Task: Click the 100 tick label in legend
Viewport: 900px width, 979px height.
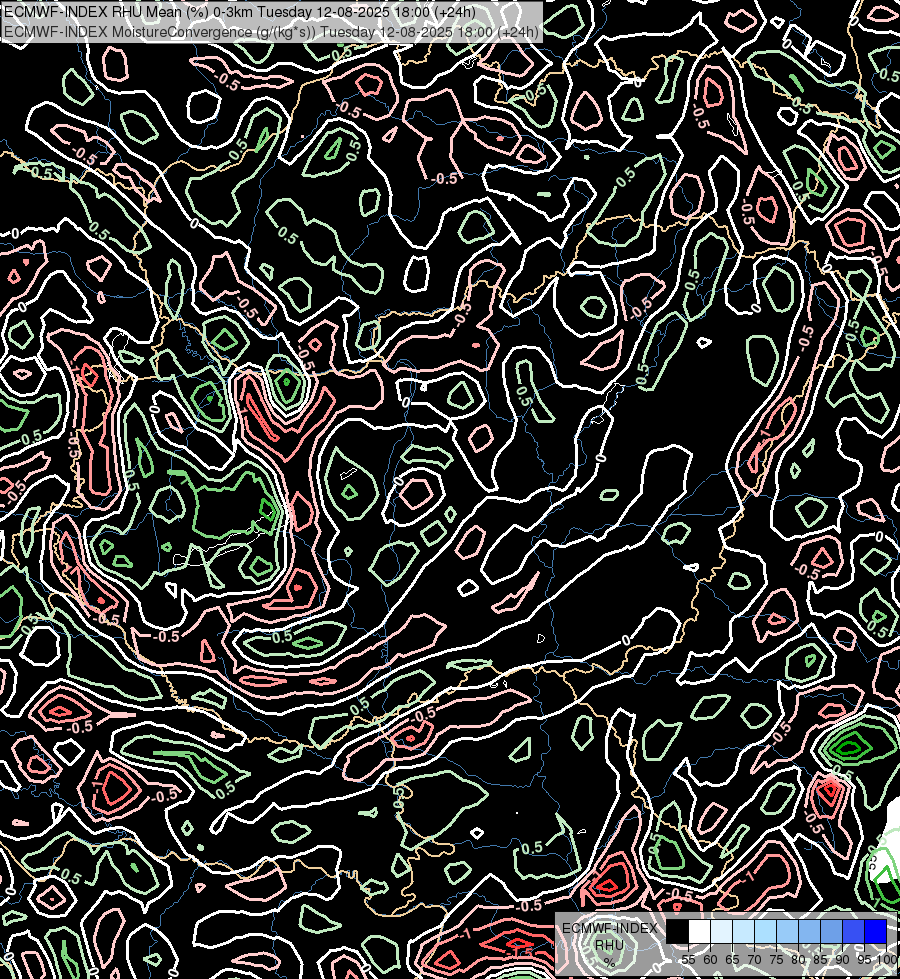Action: click(887, 960)
